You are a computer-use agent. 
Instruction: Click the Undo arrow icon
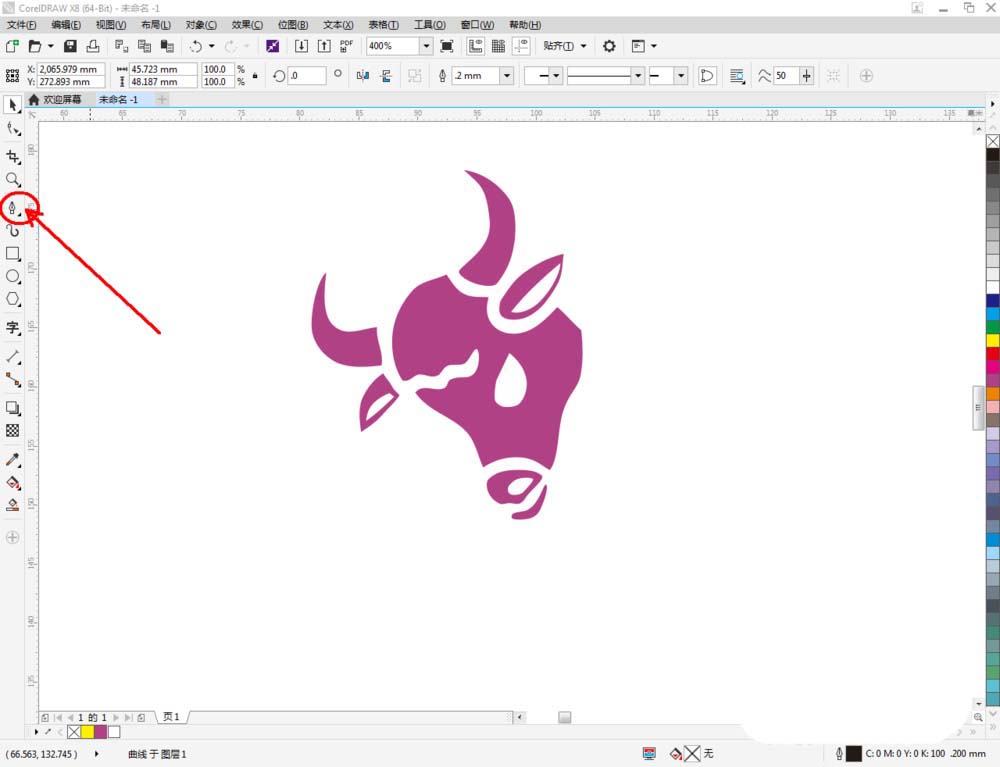[x=196, y=46]
